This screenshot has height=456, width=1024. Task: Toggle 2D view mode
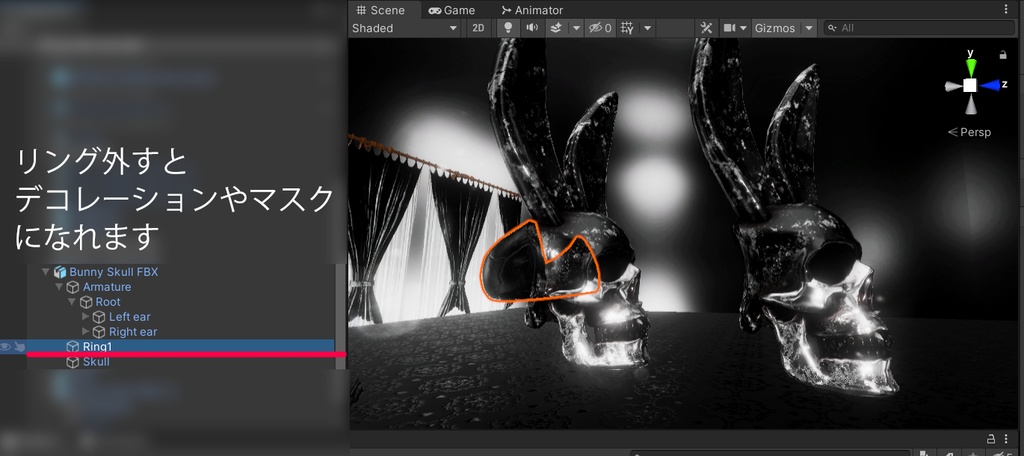point(479,28)
